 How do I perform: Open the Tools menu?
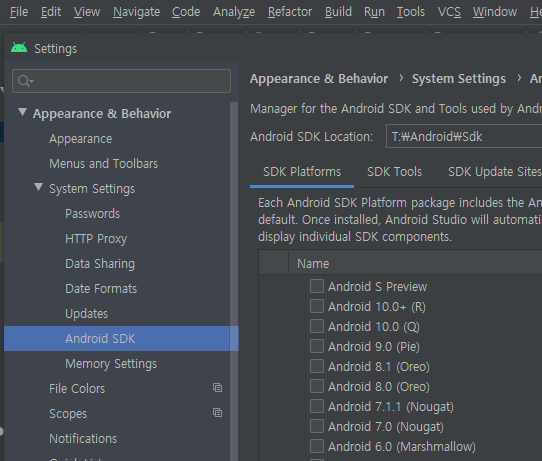(411, 12)
